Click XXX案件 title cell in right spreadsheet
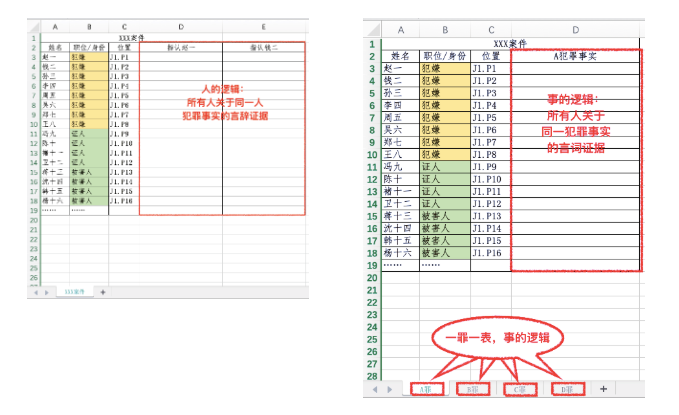 [511, 44]
